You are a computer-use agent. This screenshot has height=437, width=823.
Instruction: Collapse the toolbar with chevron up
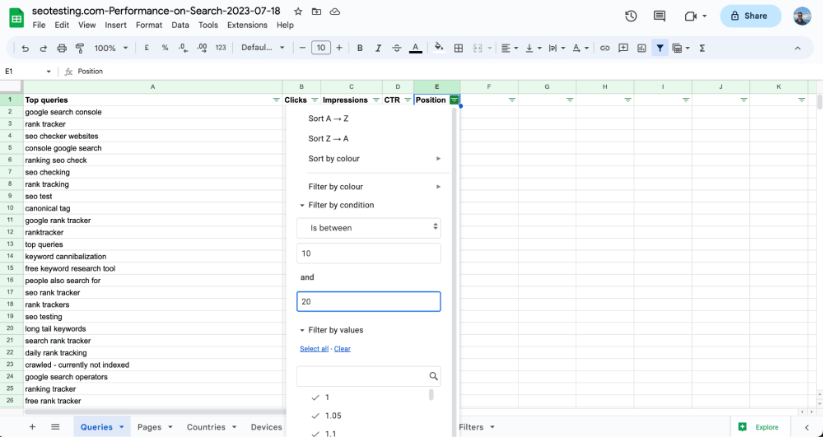pos(797,48)
